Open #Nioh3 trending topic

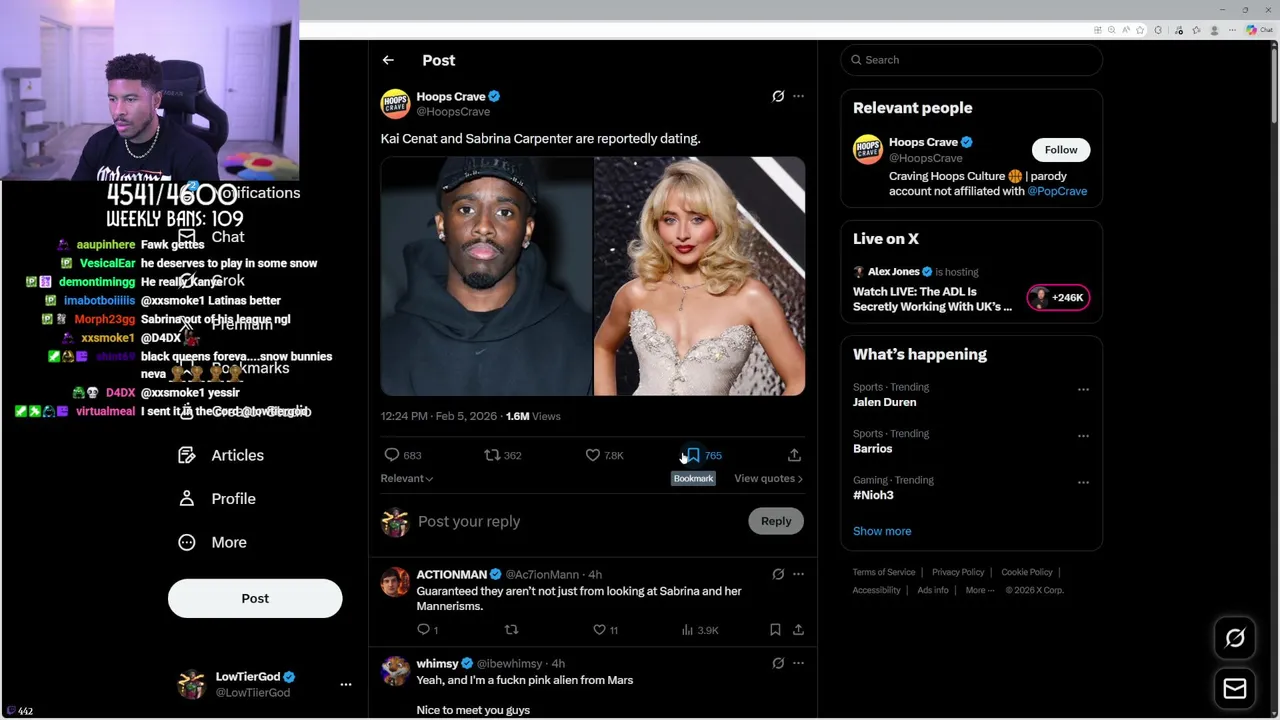point(873,495)
